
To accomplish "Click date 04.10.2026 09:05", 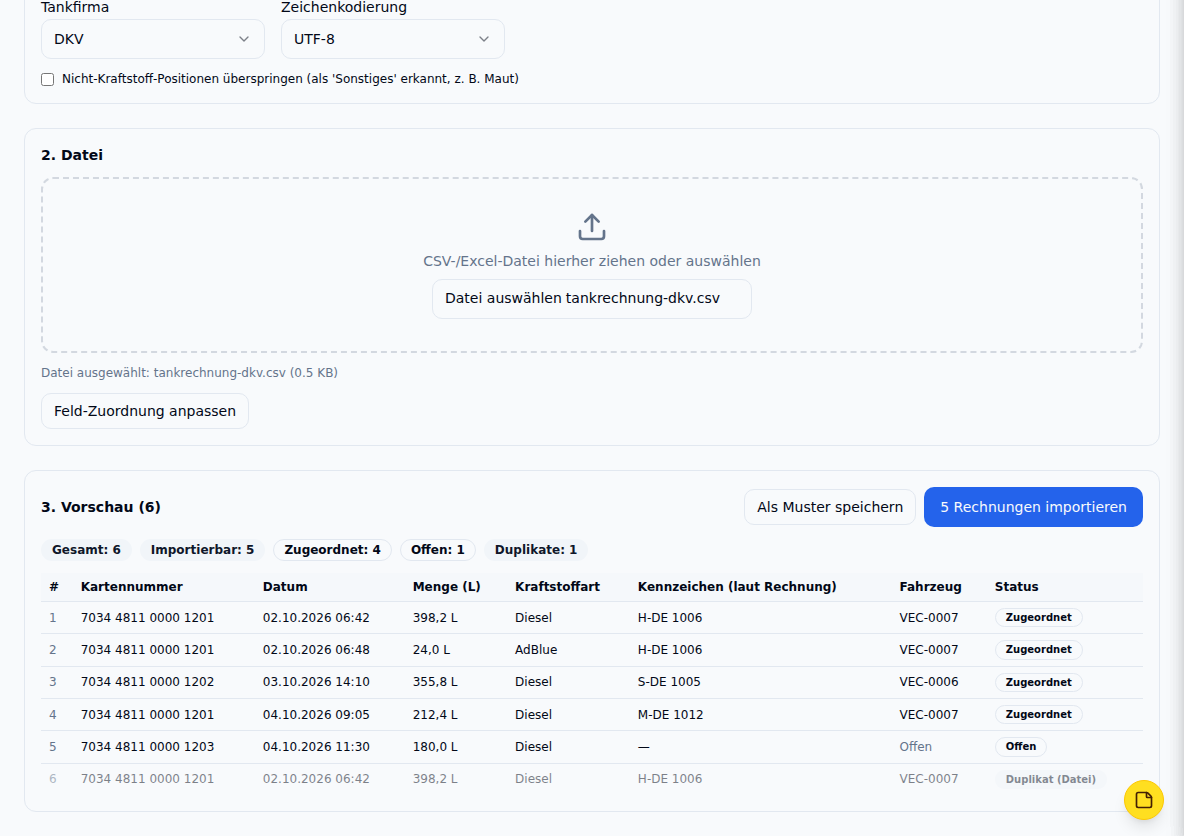I will [x=316, y=714].
